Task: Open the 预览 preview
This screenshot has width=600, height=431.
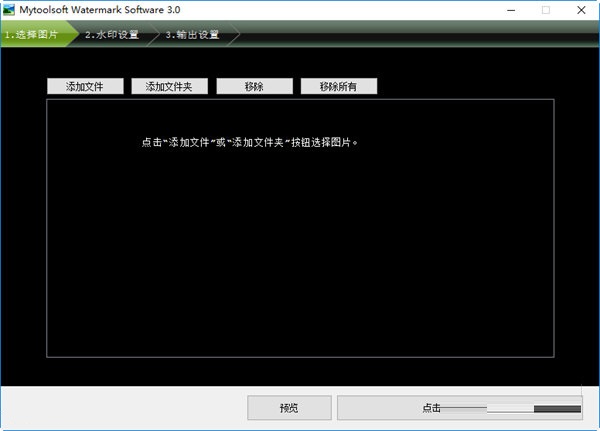Action: pos(289,408)
